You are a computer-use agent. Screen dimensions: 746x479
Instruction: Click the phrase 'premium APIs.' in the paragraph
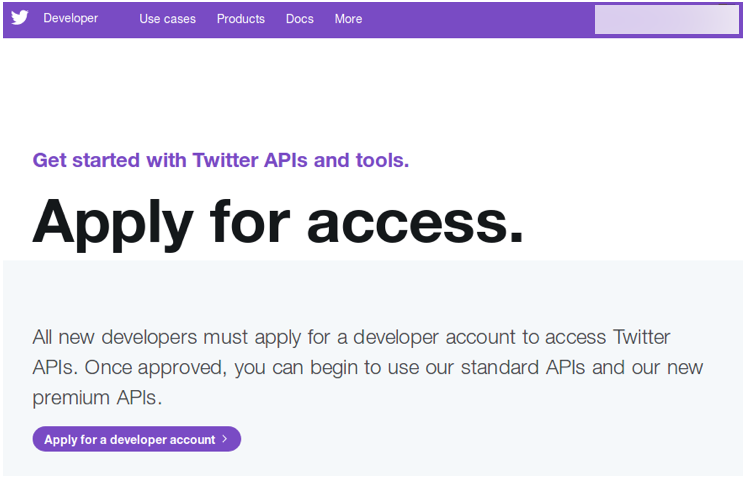(97, 397)
